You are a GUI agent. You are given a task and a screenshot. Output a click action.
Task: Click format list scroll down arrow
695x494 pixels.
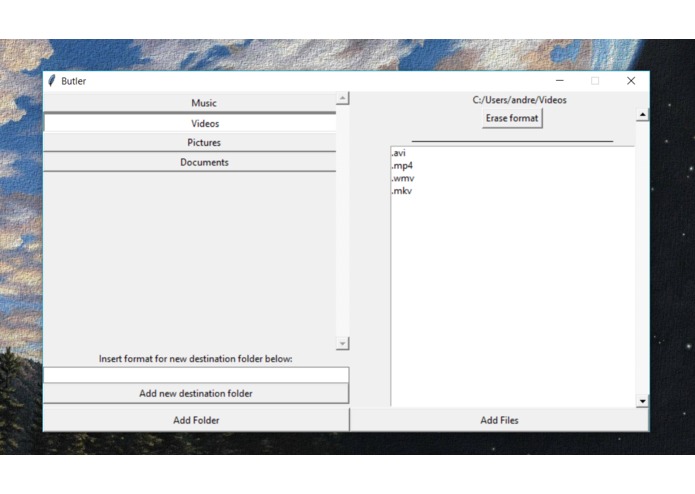[642, 401]
